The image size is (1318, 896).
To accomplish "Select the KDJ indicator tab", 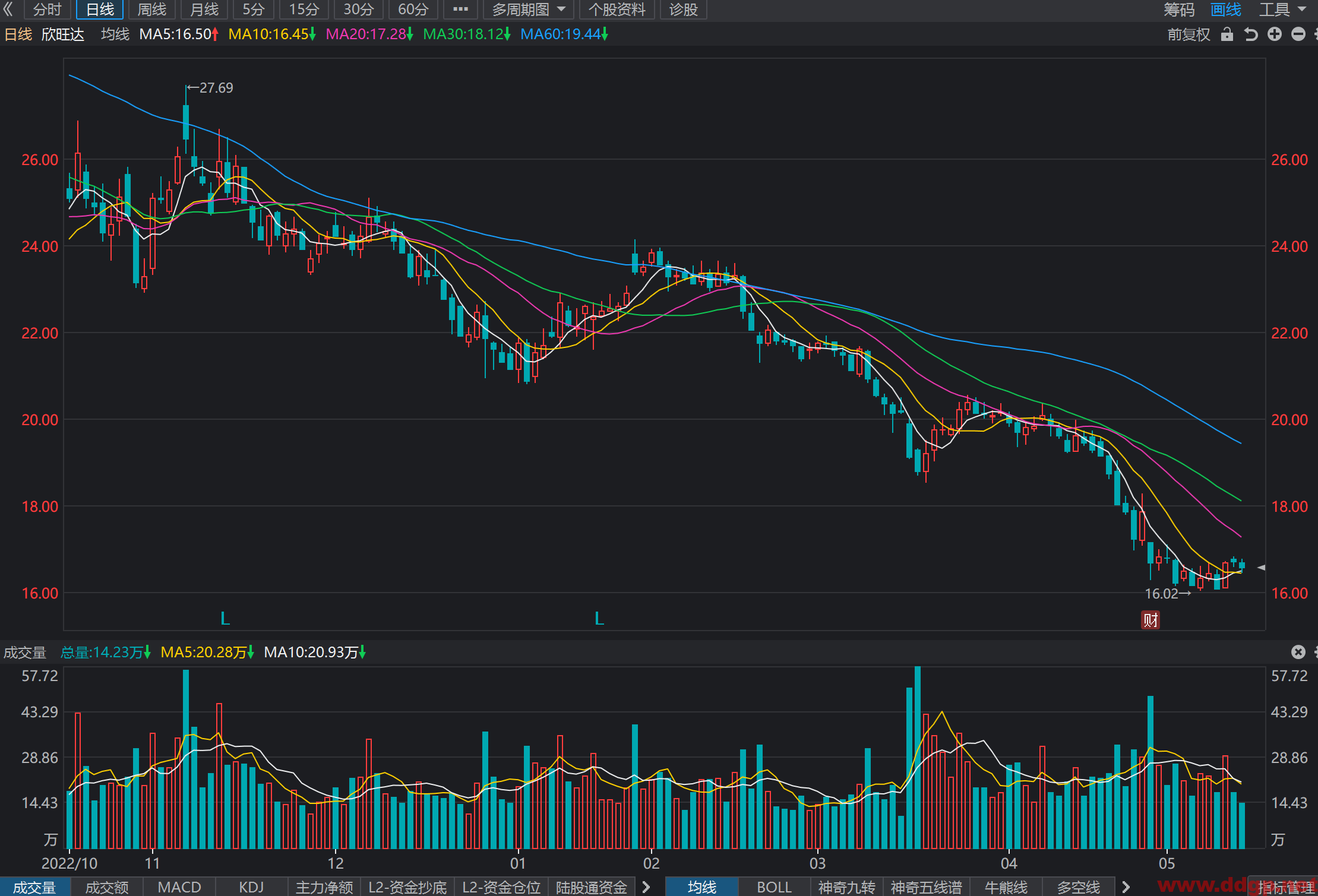I will (251, 887).
